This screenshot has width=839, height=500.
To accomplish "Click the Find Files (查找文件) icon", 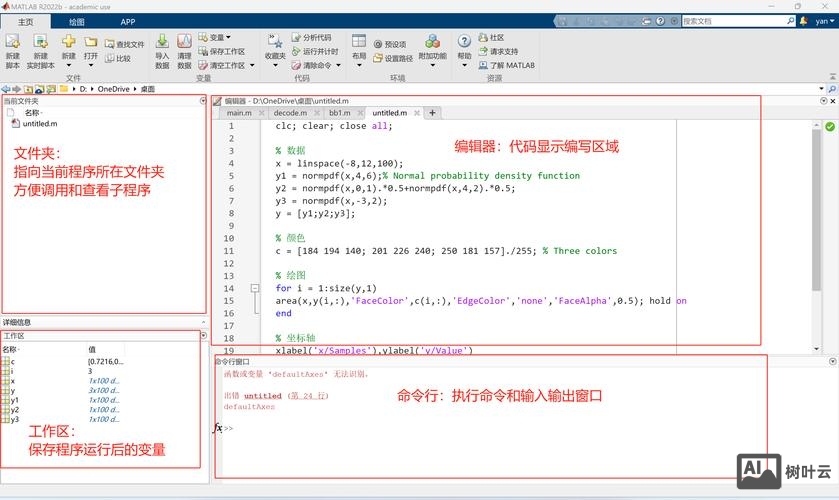I will [124, 44].
